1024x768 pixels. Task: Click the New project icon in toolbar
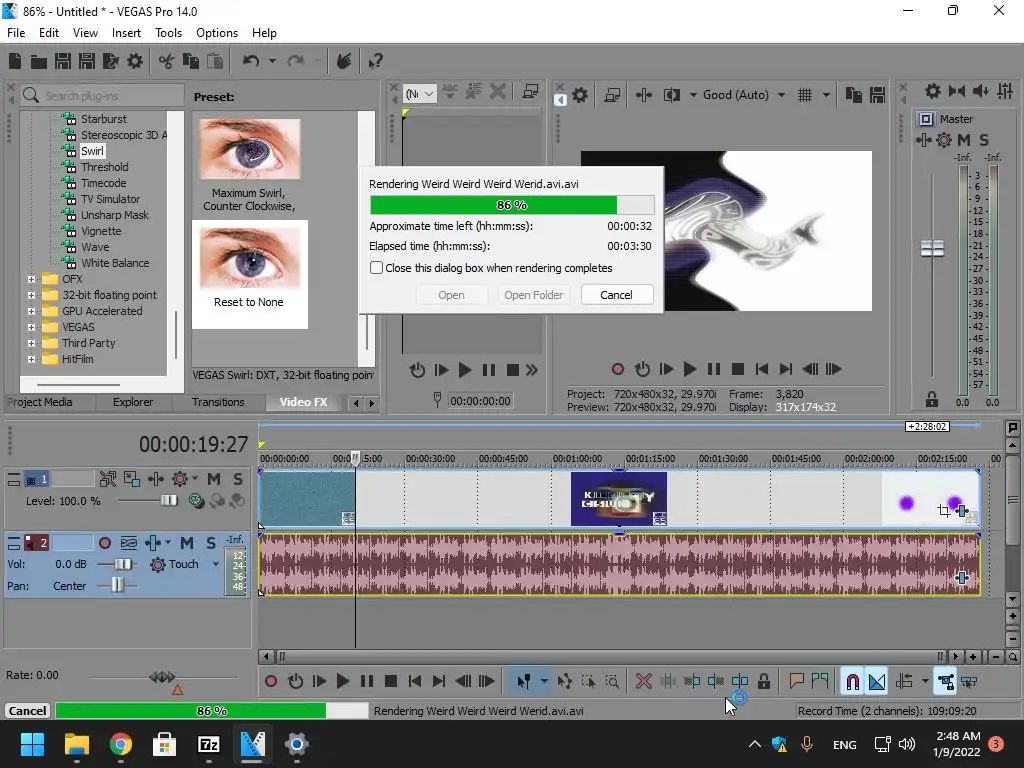pyautogui.click(x=15, y=61)
